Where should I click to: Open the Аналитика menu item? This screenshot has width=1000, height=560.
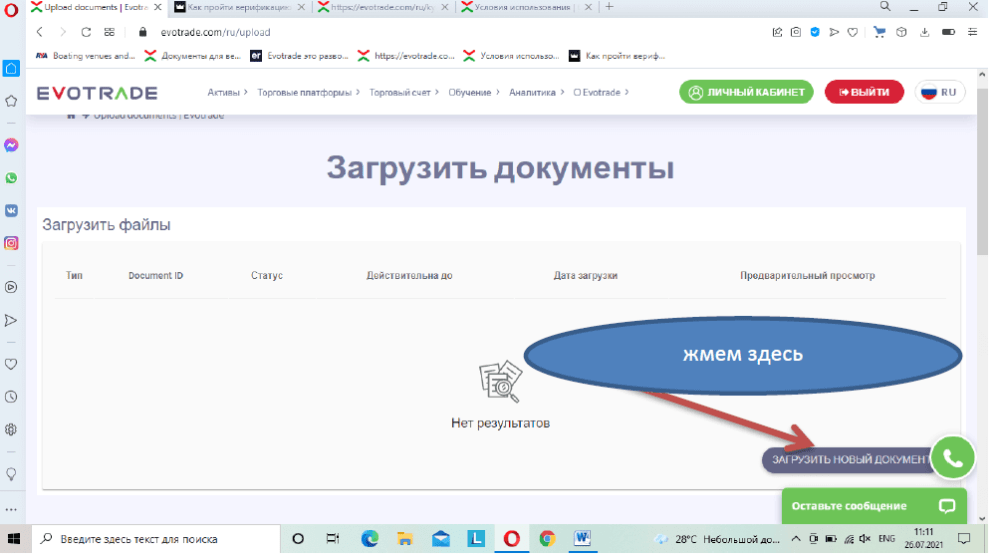click(x=535, y=93)
